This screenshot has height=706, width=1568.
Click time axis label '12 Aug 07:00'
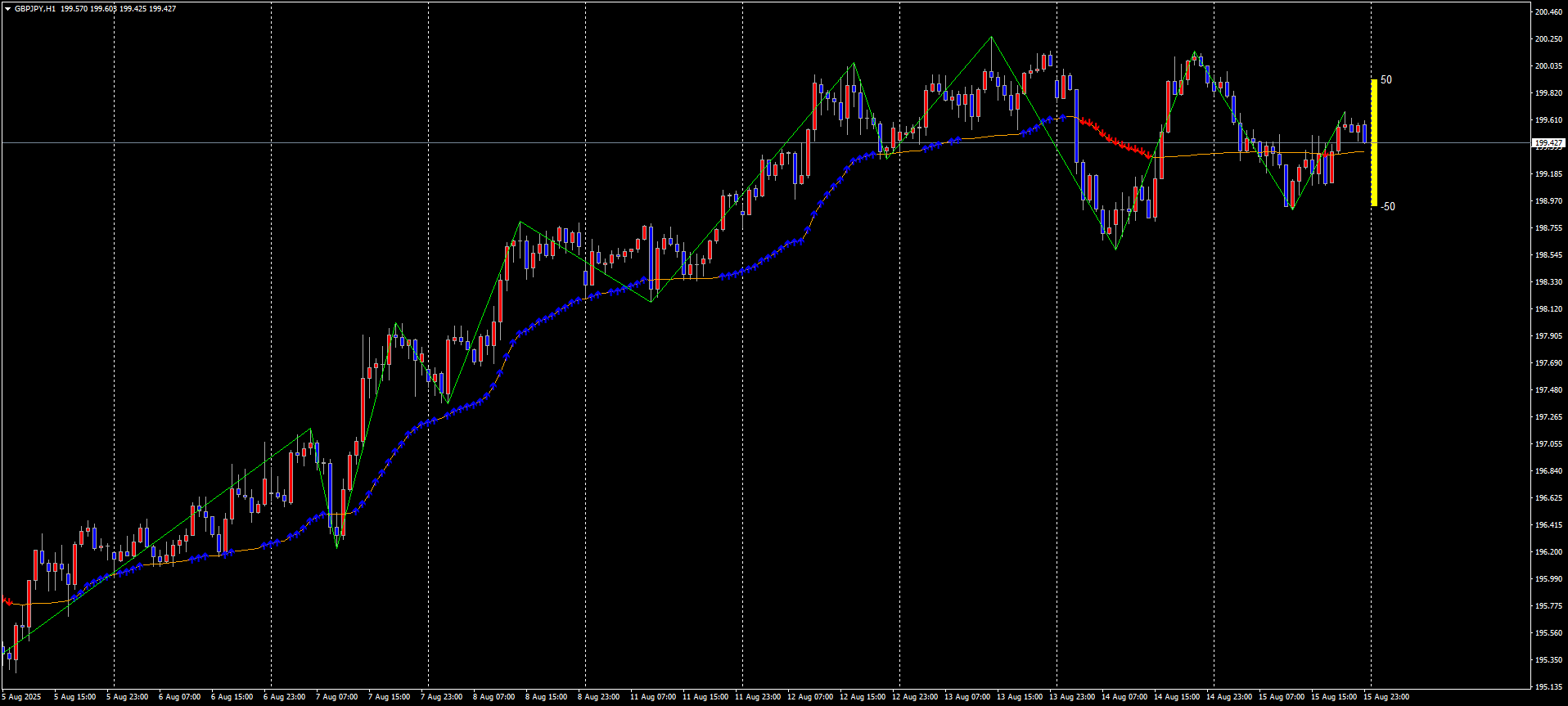pyautogui.click(x=810, y=698)
